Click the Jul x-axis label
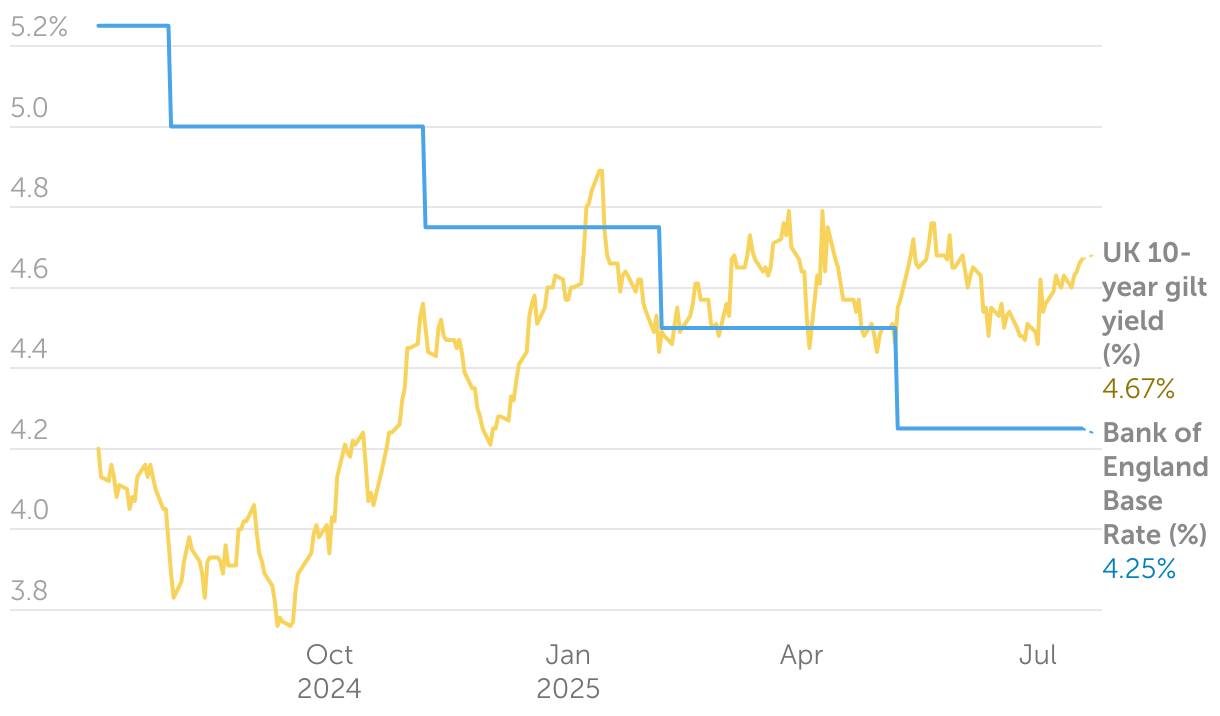 pyautogui.click(x=1038, y=655)
